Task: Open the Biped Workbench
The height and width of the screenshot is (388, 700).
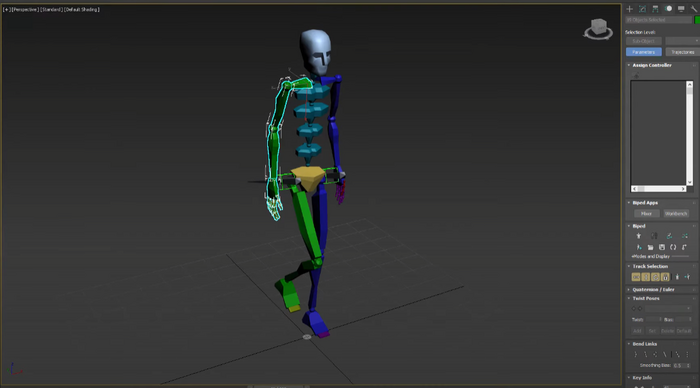Action: click(x=676, y=213)
